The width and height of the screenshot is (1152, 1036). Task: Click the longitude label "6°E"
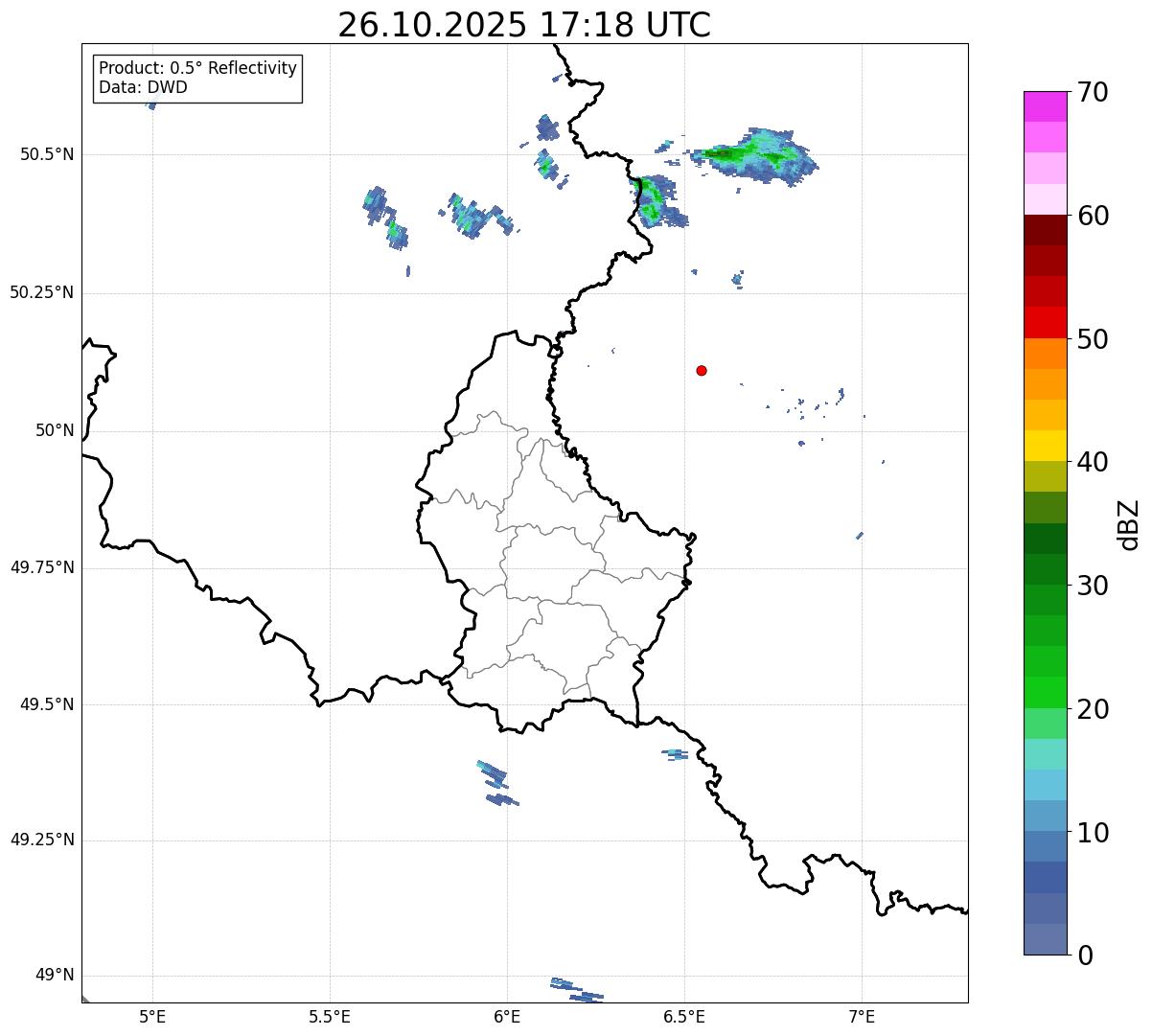pyautogui.click(x=507, y=1016)
